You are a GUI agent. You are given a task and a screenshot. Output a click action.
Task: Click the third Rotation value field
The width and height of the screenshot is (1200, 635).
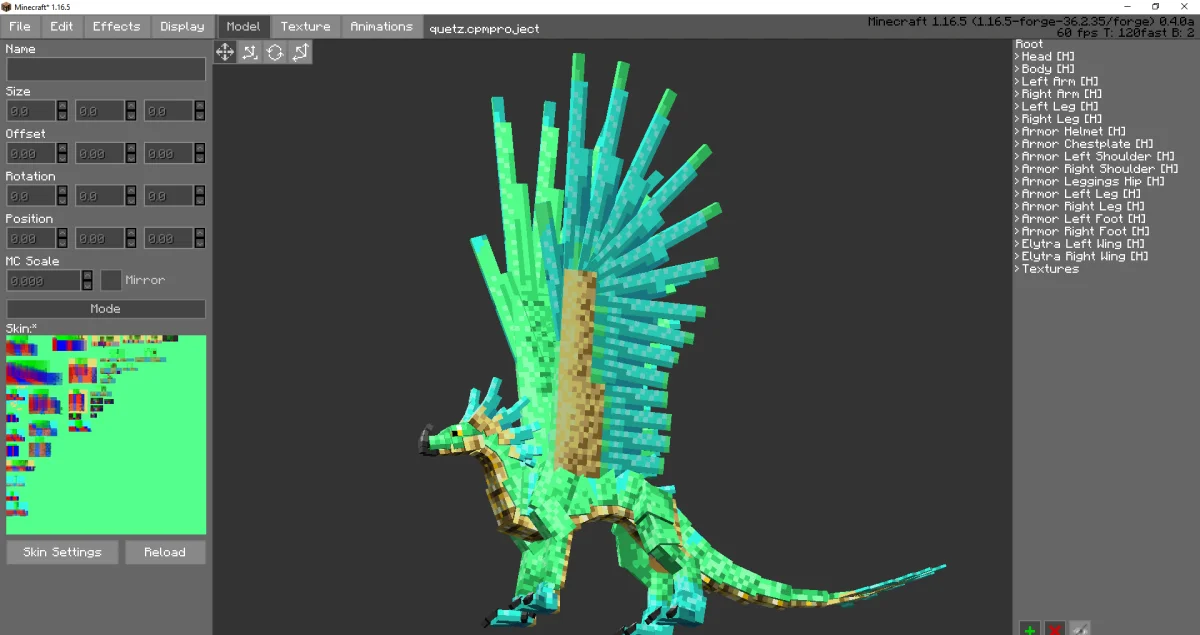click(x=169, y=196)
